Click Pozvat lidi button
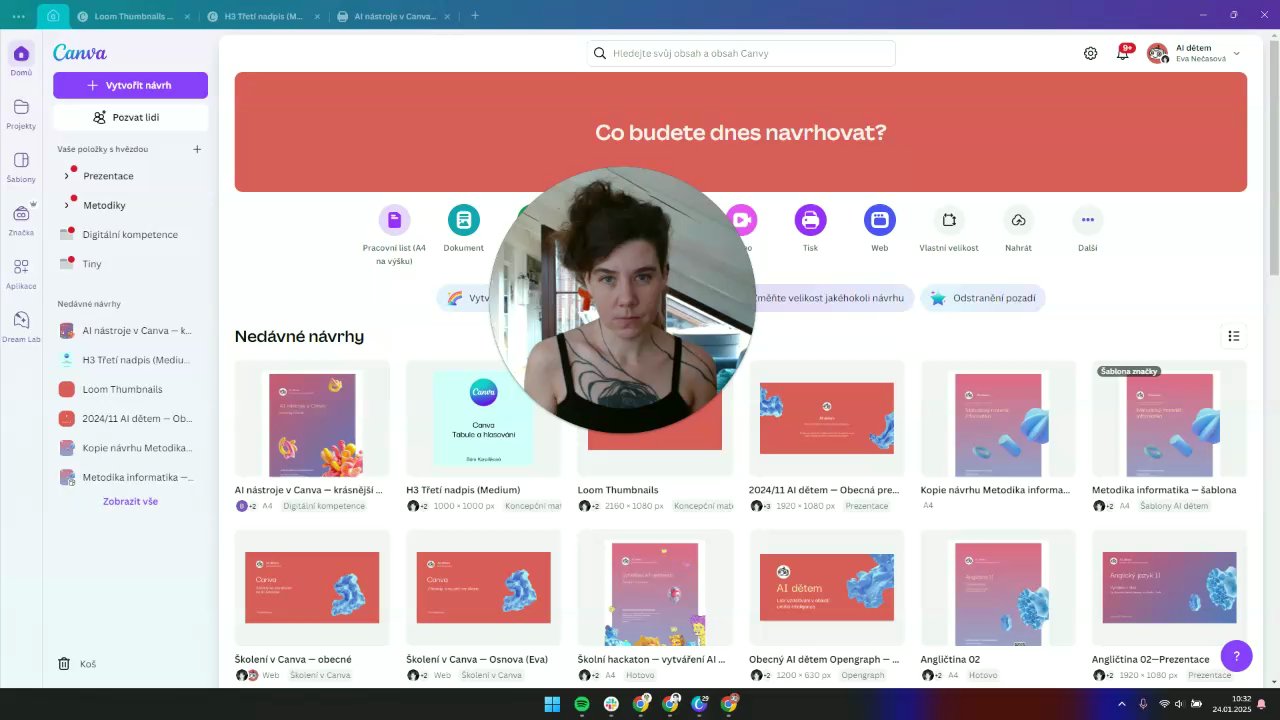Screen dimensions: 1280x720 pyautogui.click(x=130, y=117)
